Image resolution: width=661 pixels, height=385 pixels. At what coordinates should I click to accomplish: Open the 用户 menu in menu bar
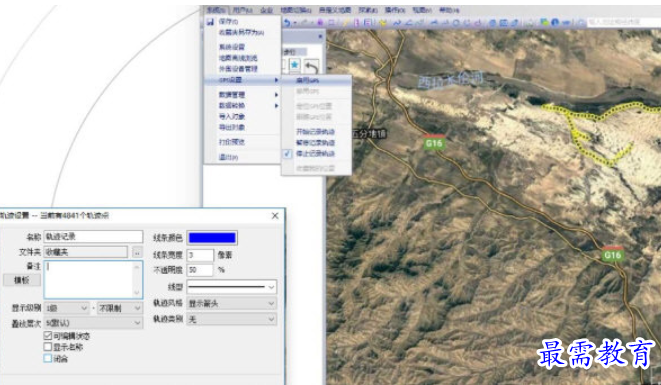click(242, 10)
